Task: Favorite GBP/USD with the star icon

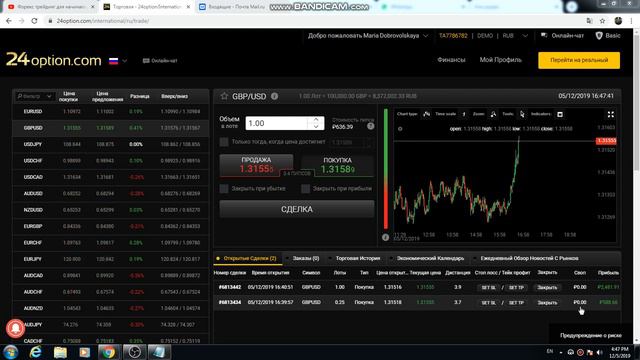Action: tap(224, 96)
